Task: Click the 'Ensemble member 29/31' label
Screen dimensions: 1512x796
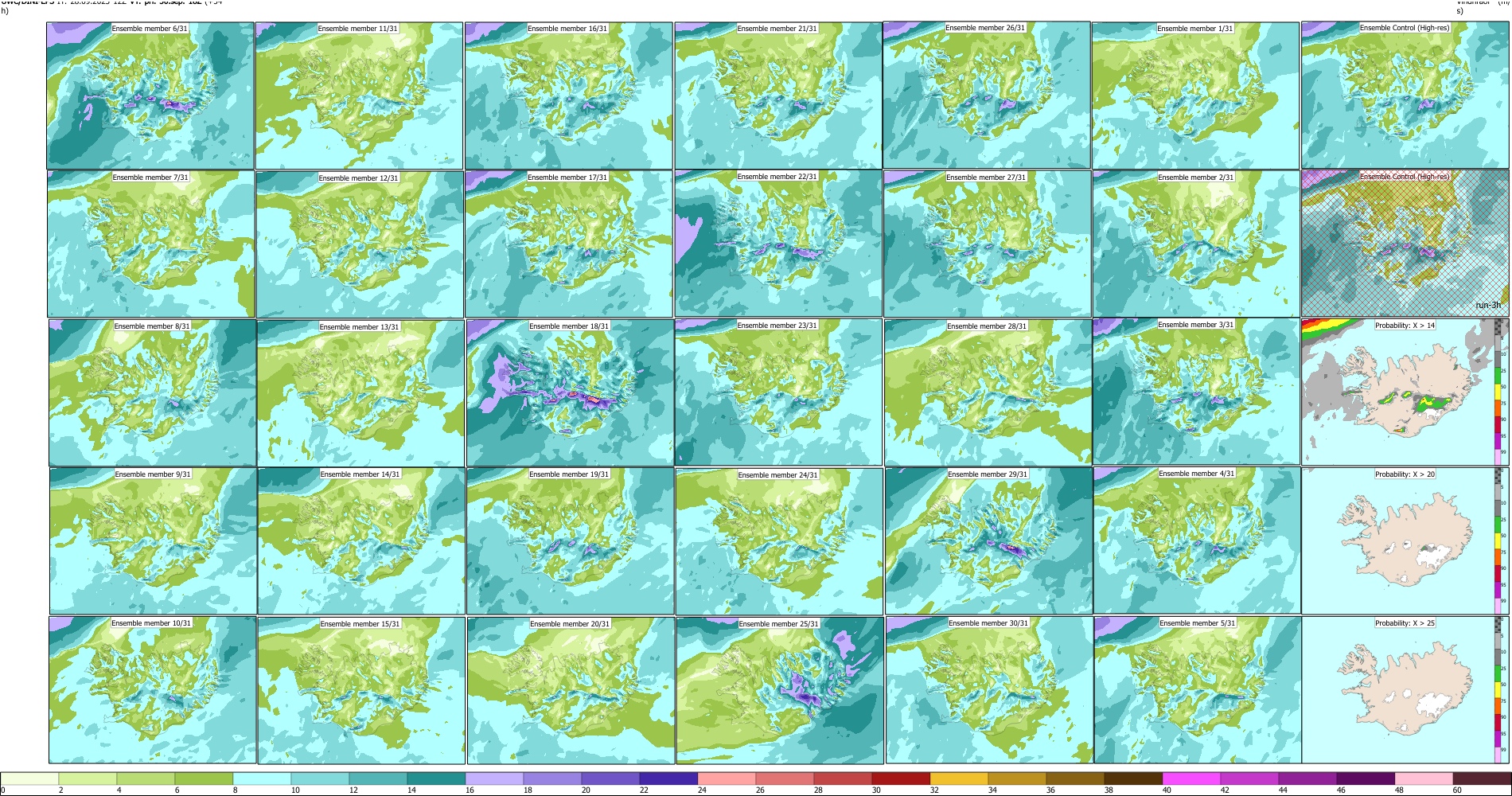Action: 988,474
